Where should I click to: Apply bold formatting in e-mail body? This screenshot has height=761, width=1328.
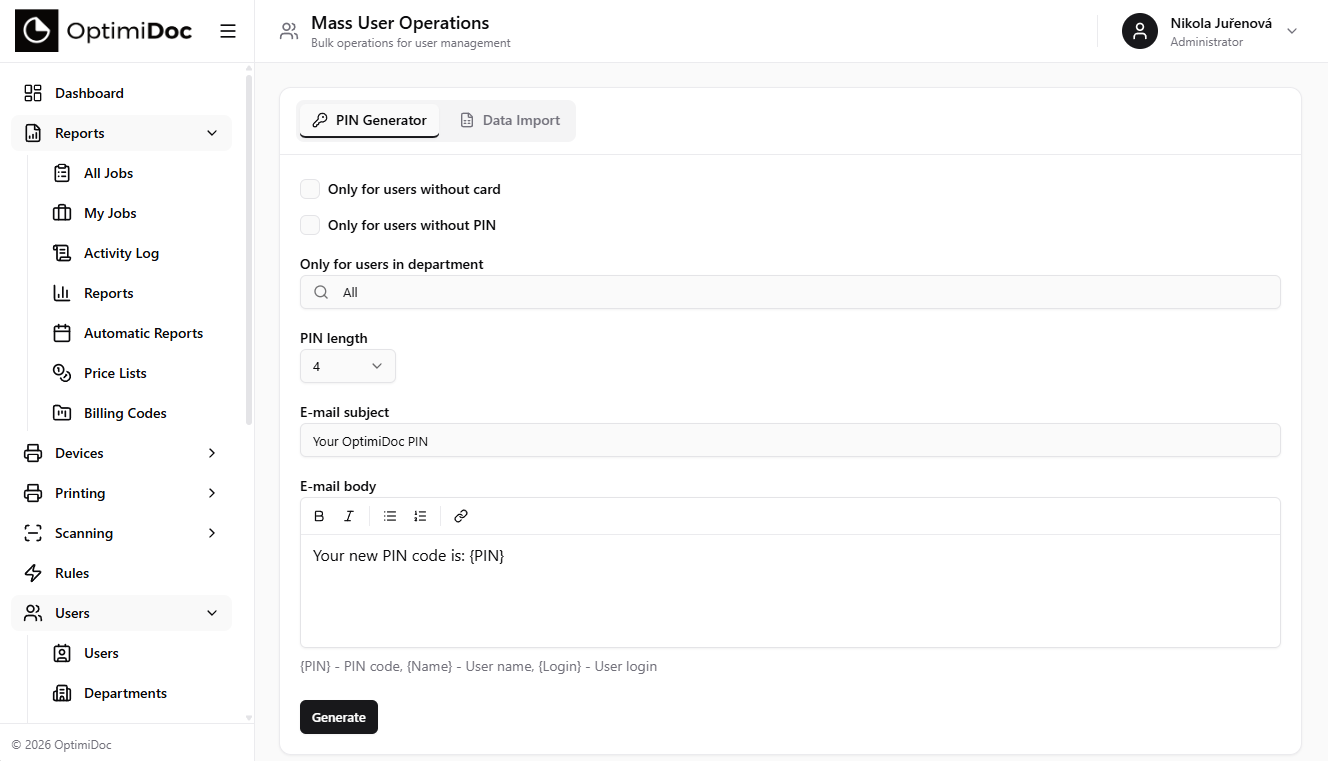[x=319, y=516]
